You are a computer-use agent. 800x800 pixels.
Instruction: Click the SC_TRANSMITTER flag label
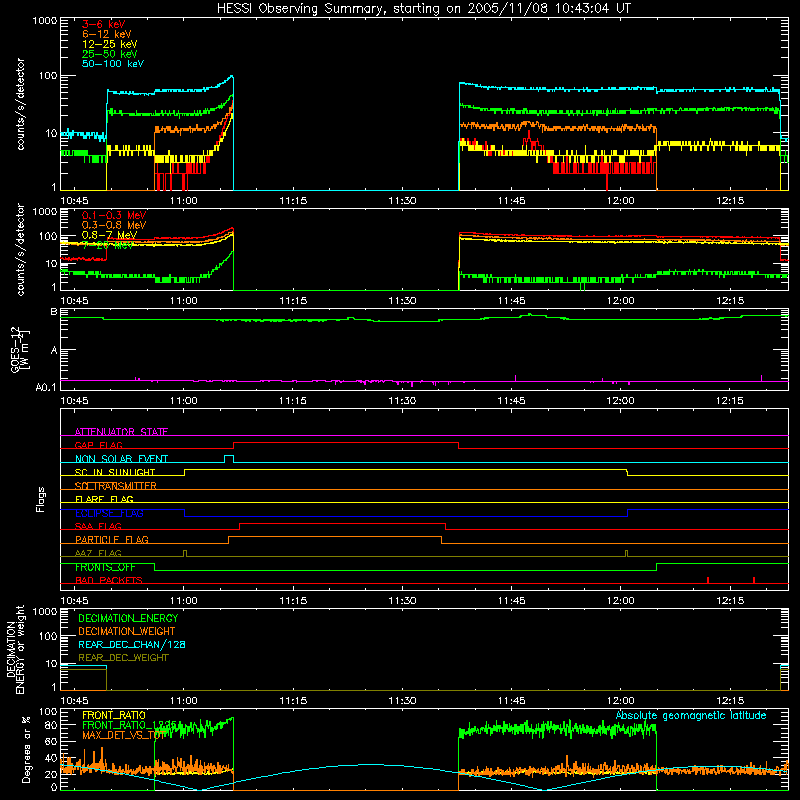[x=115, y=486]
